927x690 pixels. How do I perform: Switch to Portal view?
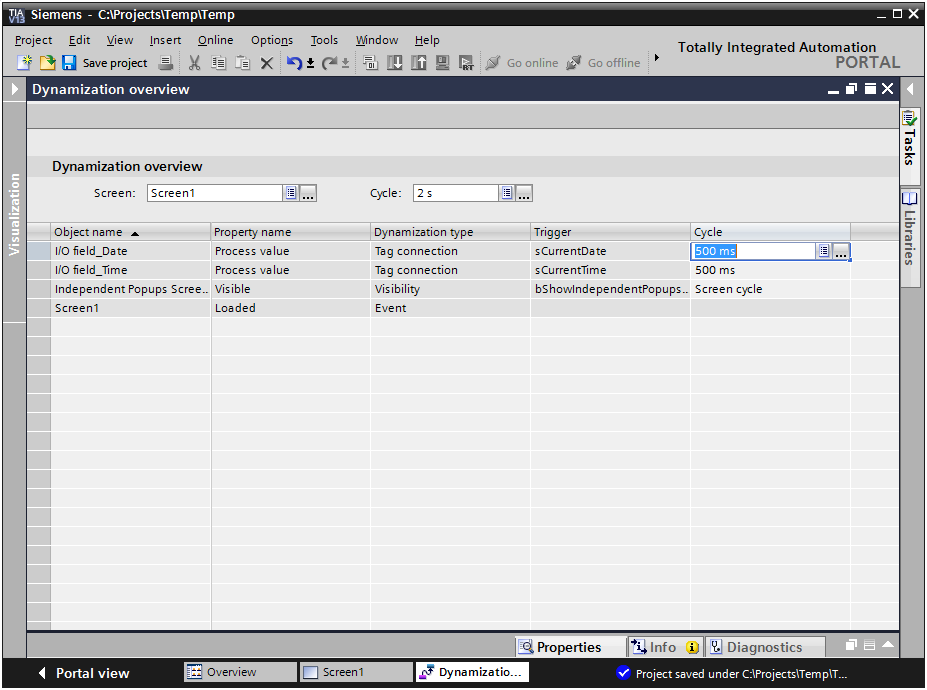[x=84, y=673]
